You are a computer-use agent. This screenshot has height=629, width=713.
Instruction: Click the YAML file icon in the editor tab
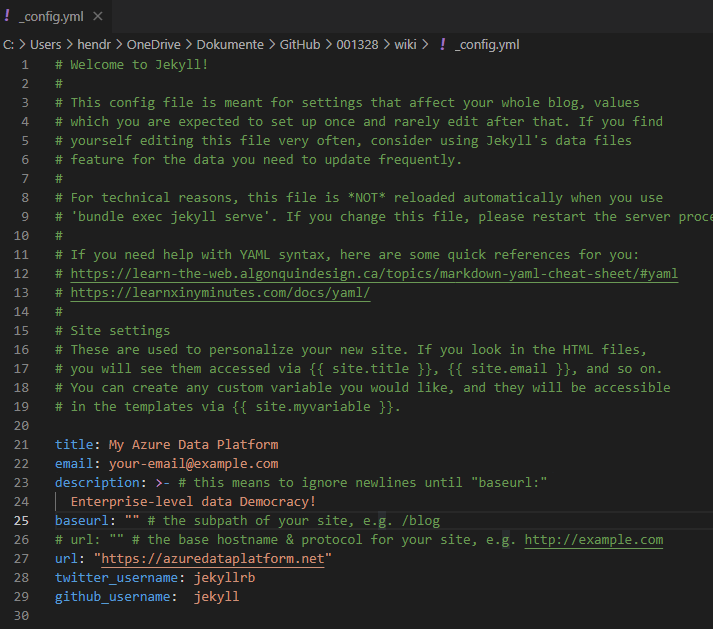point(9,14)
